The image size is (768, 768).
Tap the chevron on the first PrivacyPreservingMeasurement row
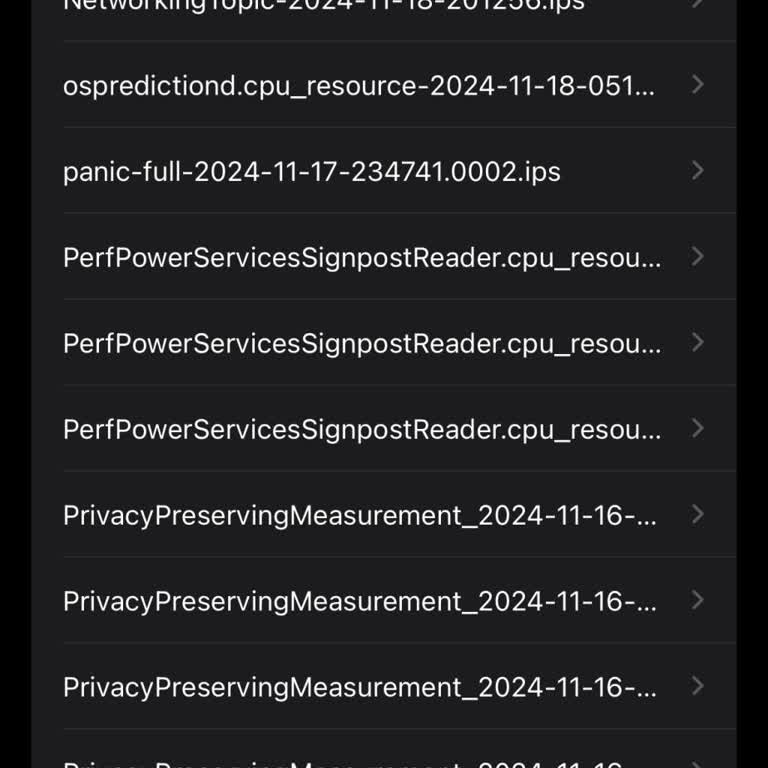coord(698,515)
